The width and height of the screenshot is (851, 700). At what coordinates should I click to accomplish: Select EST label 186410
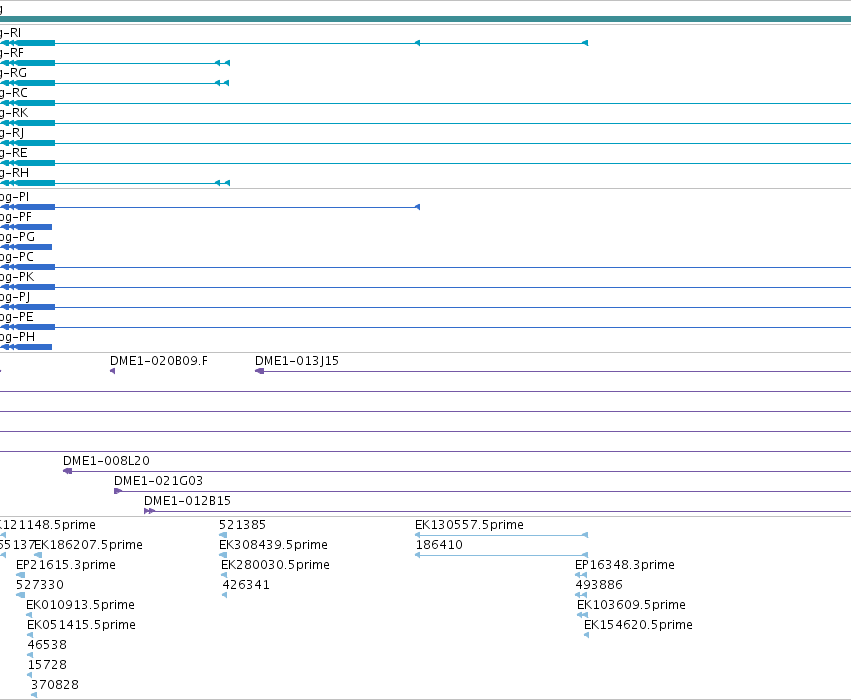pos(439,545)
